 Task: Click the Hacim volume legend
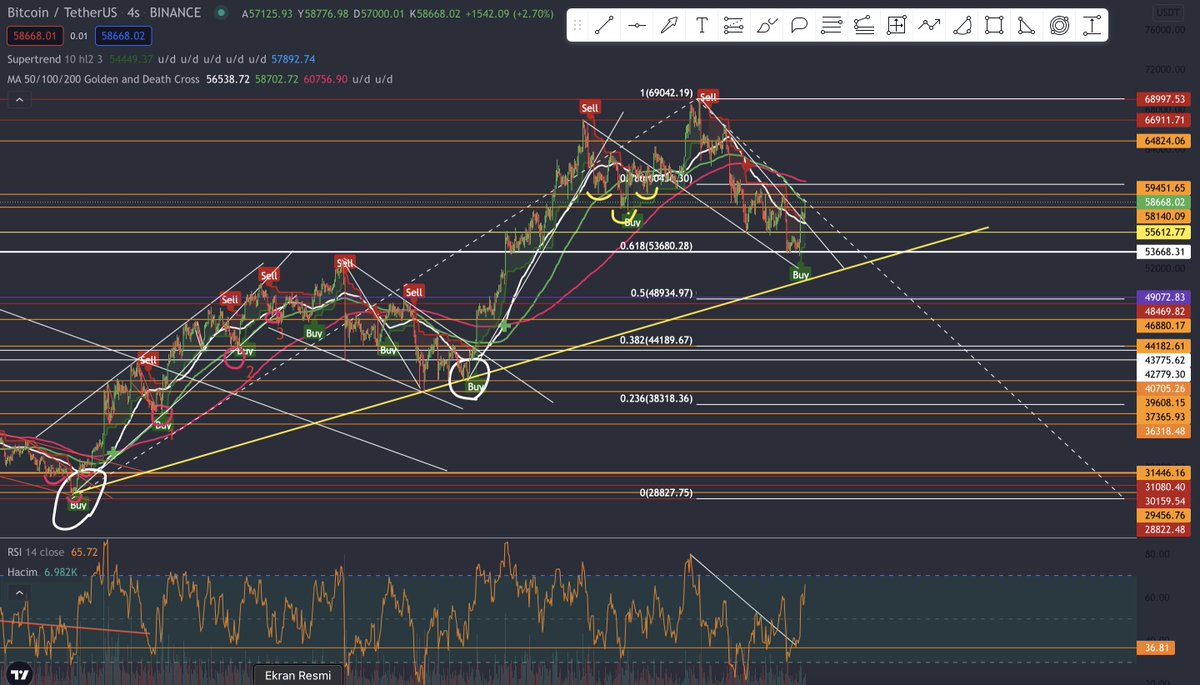click(21, 572)
